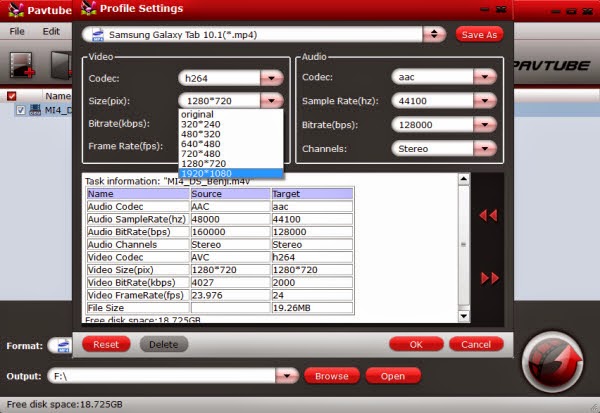Click the Cancel button
Viewport: 600px width, 413px height.
click(x=476, y=344)
